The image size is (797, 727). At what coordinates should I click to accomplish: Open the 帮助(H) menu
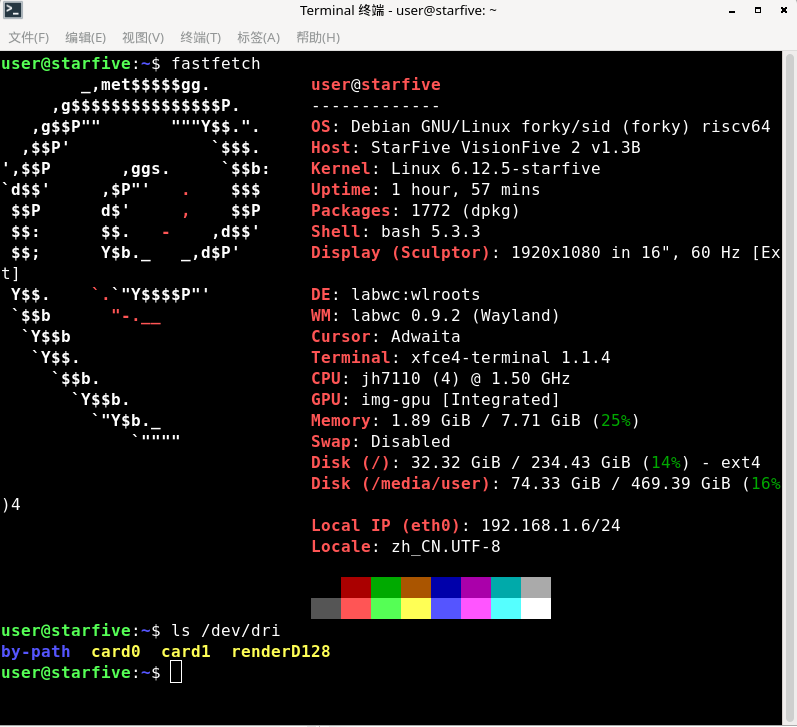click(318, 38)
